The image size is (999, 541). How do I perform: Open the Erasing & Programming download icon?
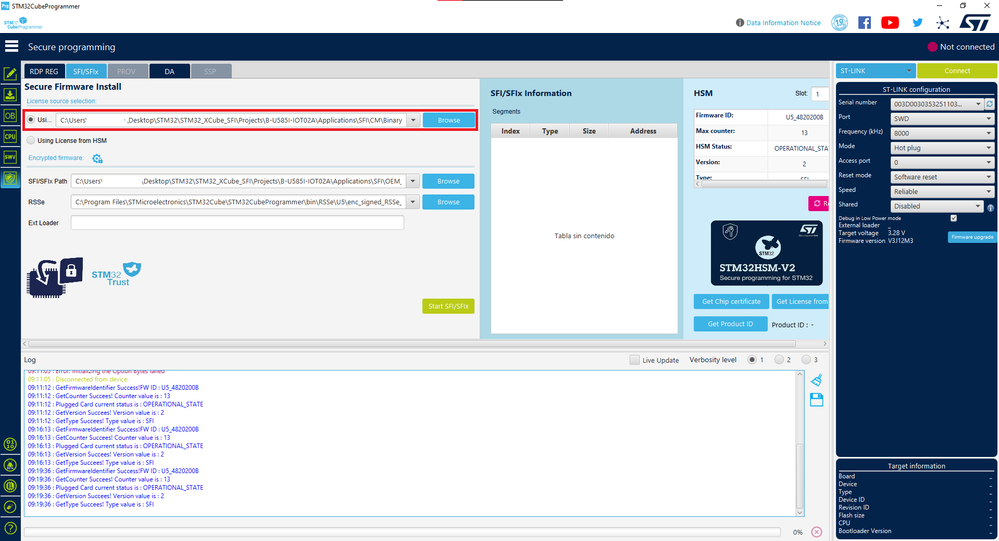[10, 94]
